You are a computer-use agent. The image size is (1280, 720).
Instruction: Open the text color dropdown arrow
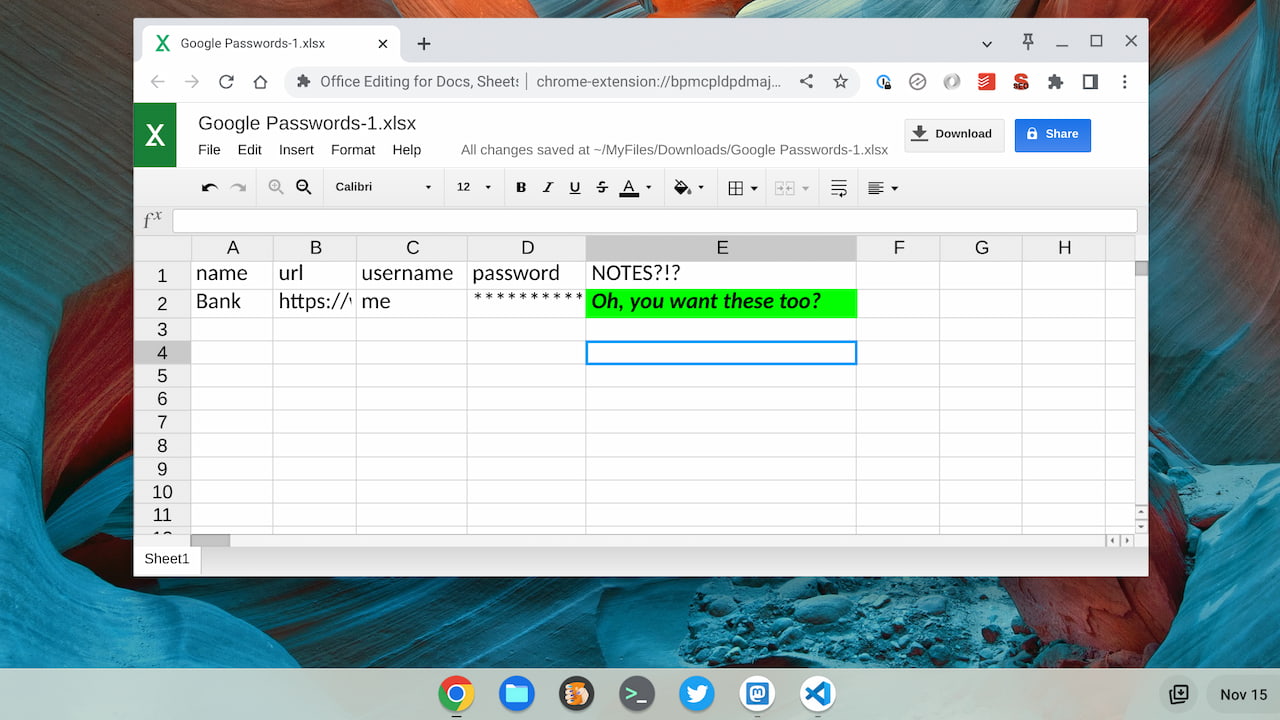(648, 187)
